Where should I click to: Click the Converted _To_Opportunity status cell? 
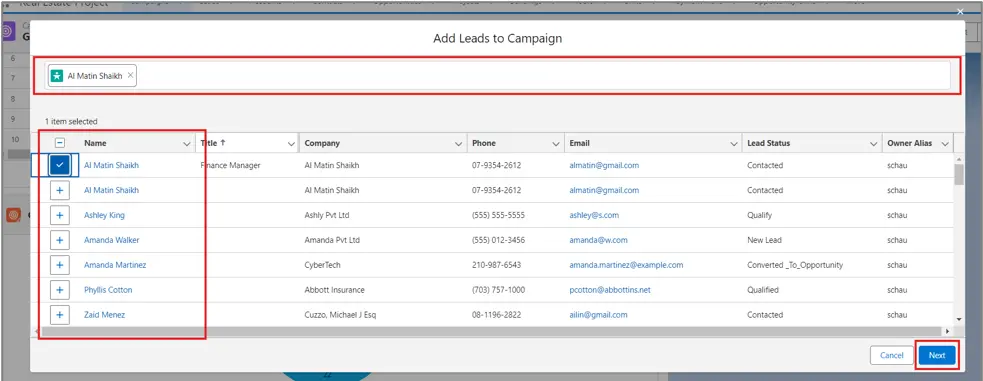click(795, 265)
